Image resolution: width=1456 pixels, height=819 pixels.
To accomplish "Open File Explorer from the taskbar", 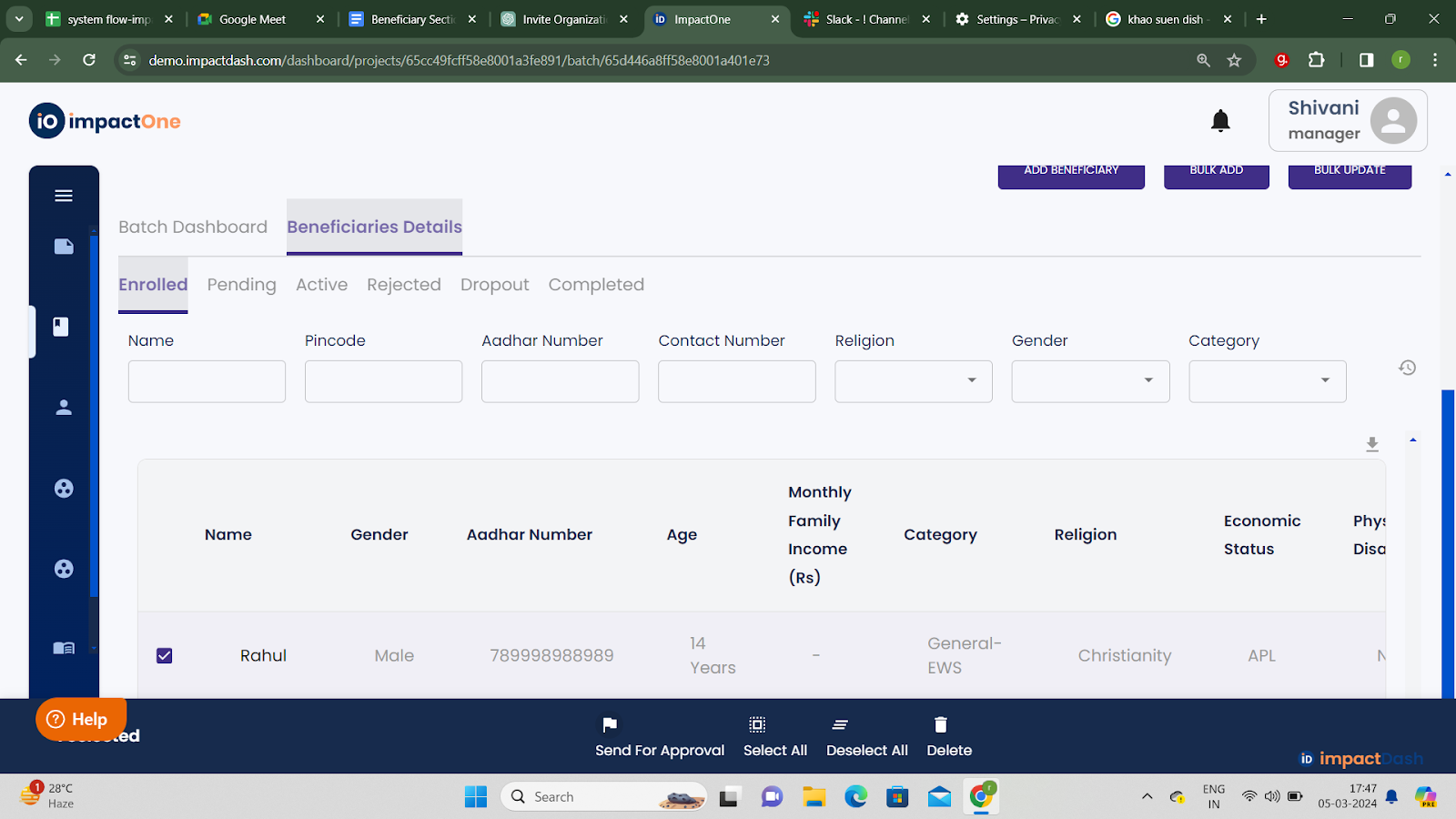I will [x=814, y=797].
